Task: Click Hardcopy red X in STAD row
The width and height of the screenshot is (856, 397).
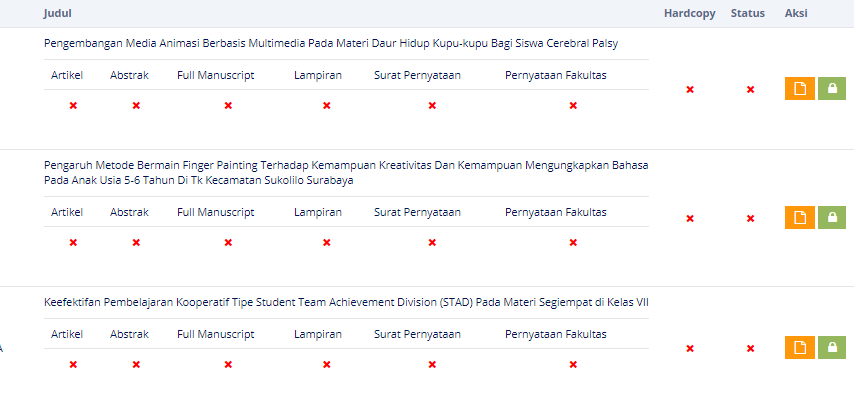Action: (690, 348)
